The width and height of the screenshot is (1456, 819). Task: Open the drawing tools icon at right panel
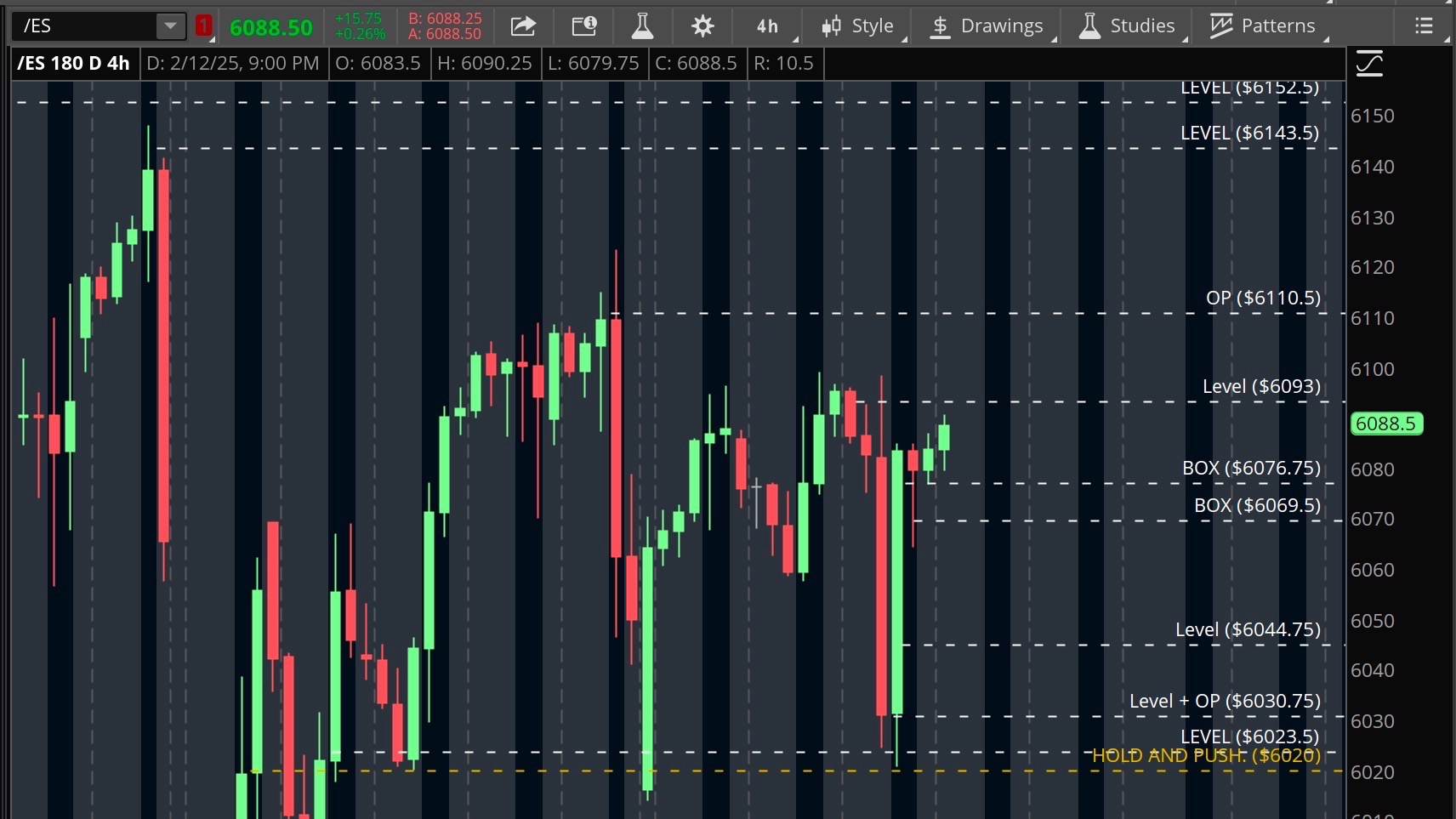(x=1369, y=64)
